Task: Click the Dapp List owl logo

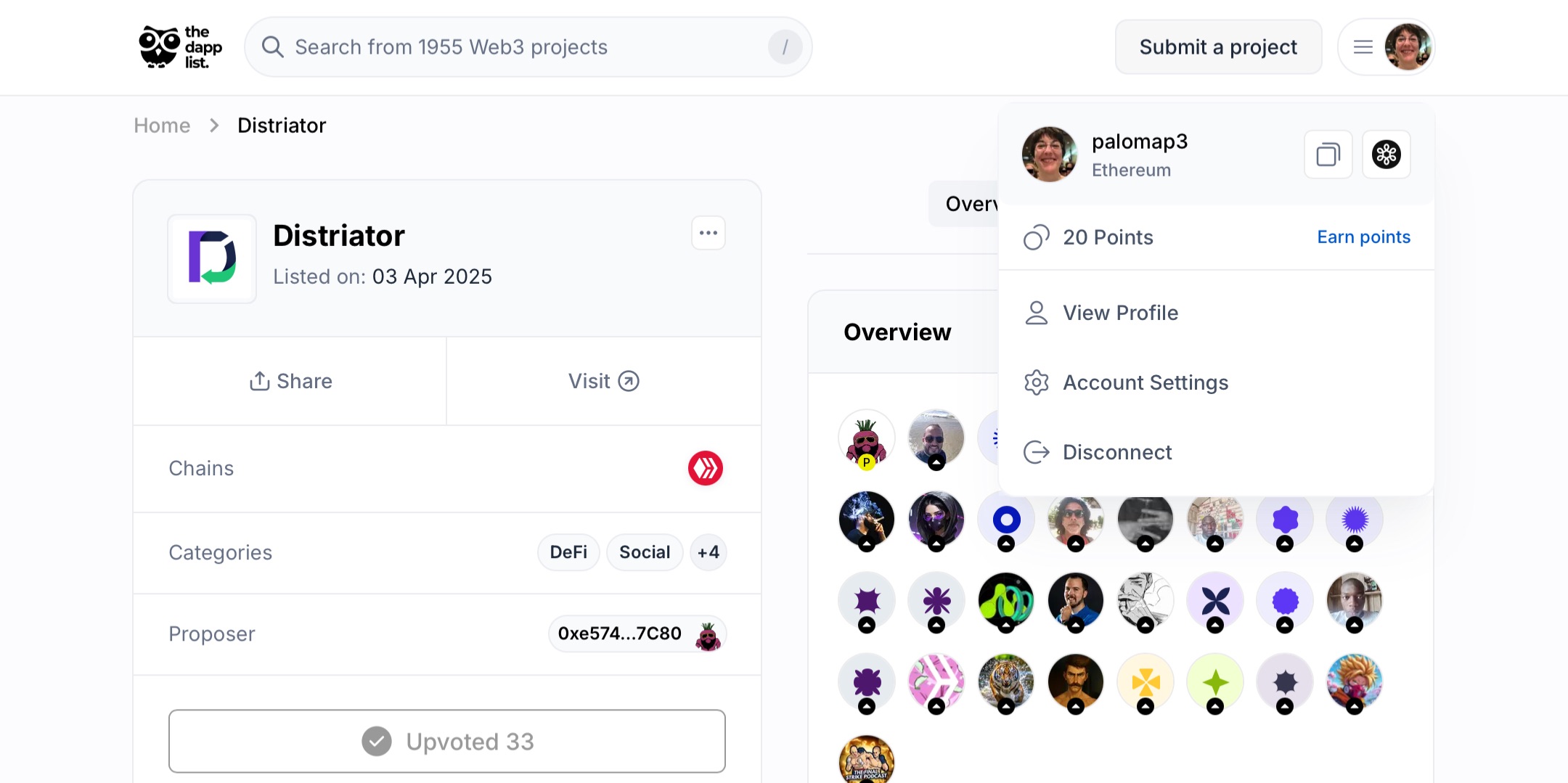Action: click(180, 47)
